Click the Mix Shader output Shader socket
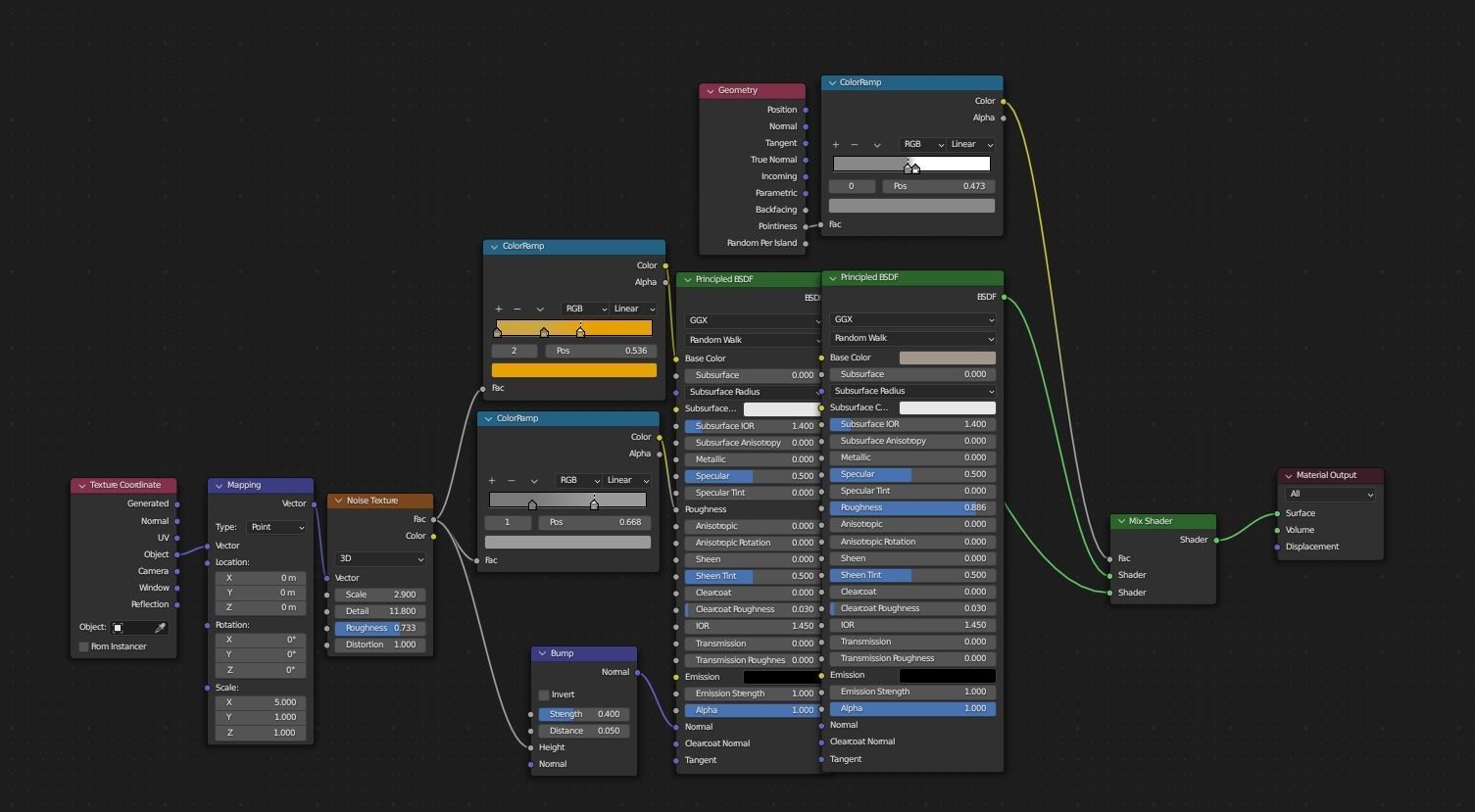1475x812 pixels. click(1216, 540)
